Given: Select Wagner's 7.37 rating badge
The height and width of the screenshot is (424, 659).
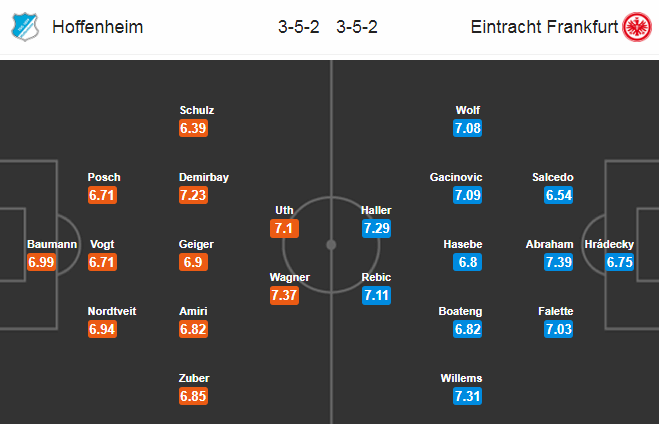Looking at the screenshot, I should 285,295.
